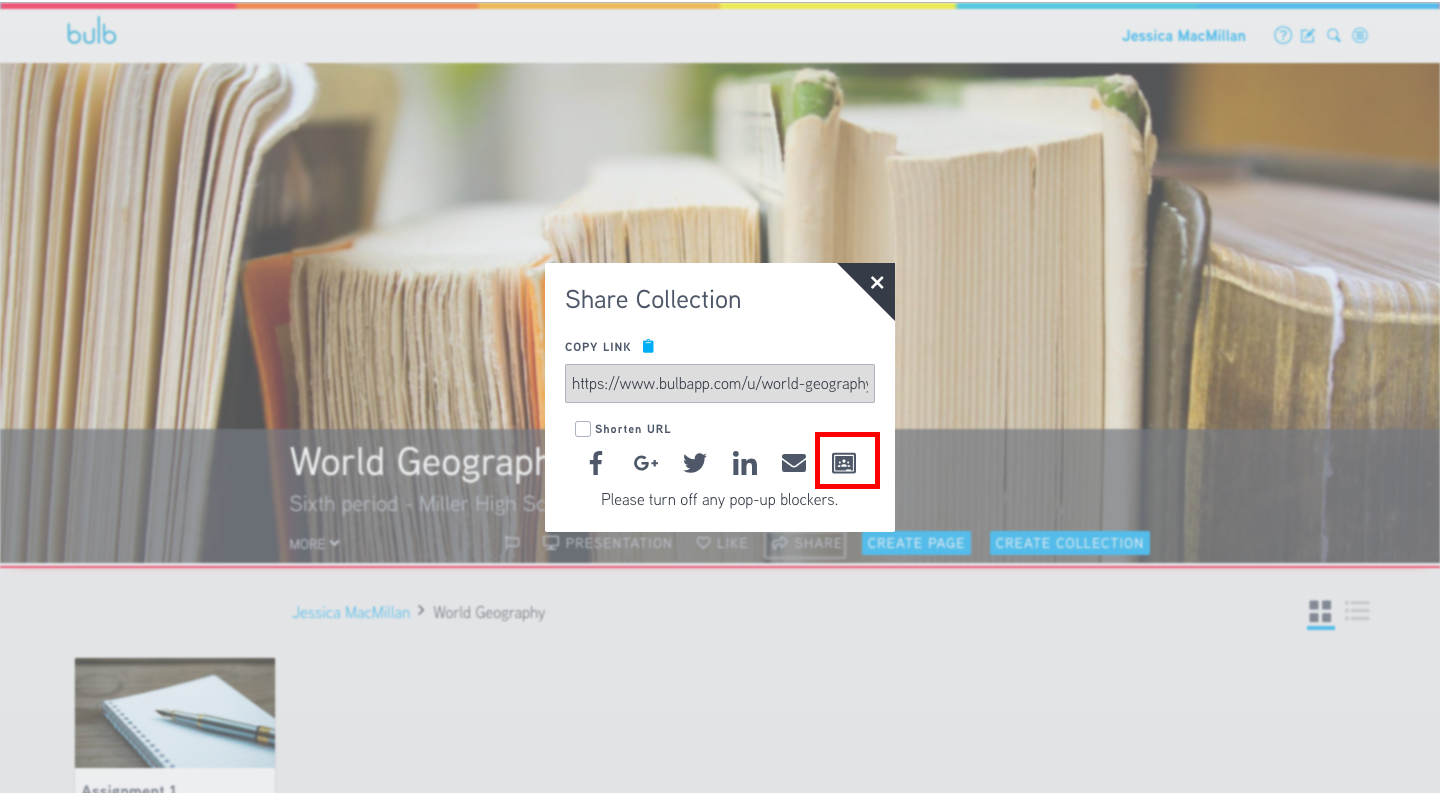Go to bulb home logo
Screen dimensions: 1440x793
(92, 33)
